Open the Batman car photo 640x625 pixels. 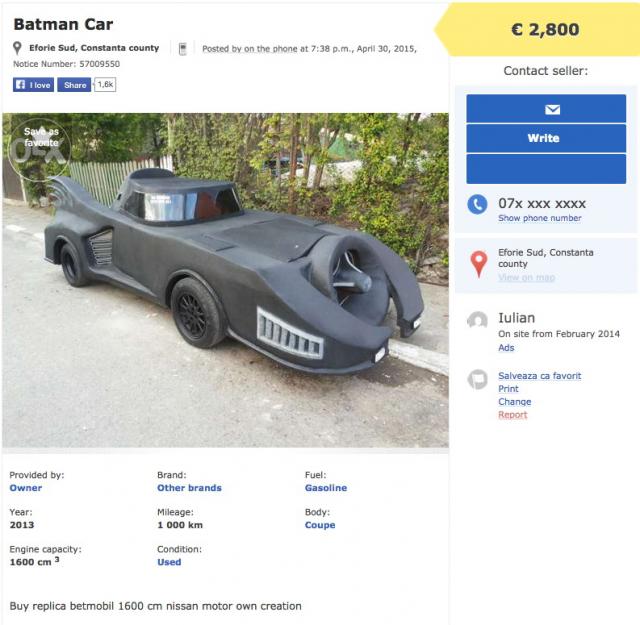click(225, 280)
